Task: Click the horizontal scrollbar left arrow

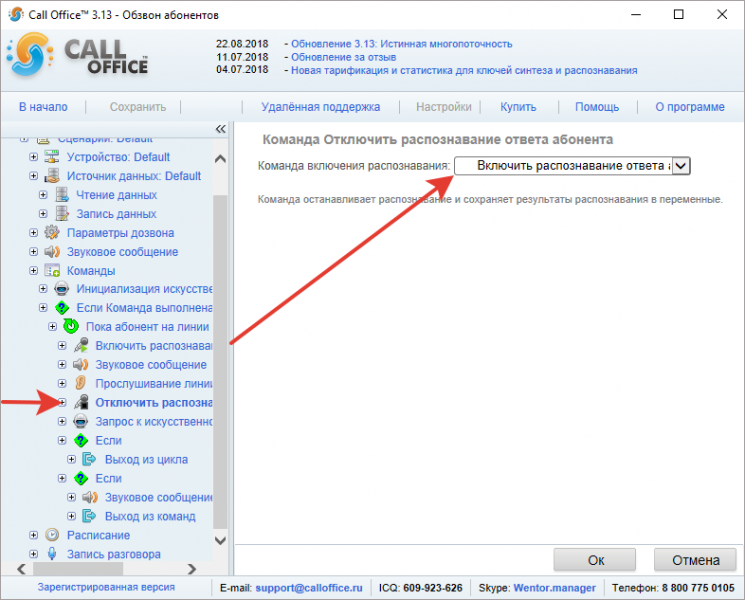Action: (x=21, y=569)
